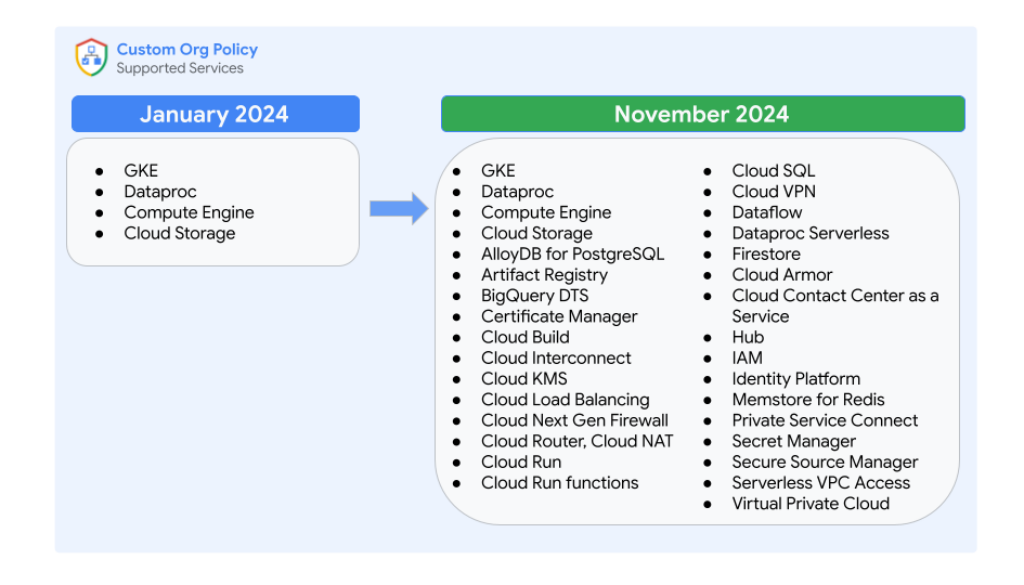The image size is (1024, 585).
Task: Select Memstore for Redis entry
Action: tap(808, 400)
